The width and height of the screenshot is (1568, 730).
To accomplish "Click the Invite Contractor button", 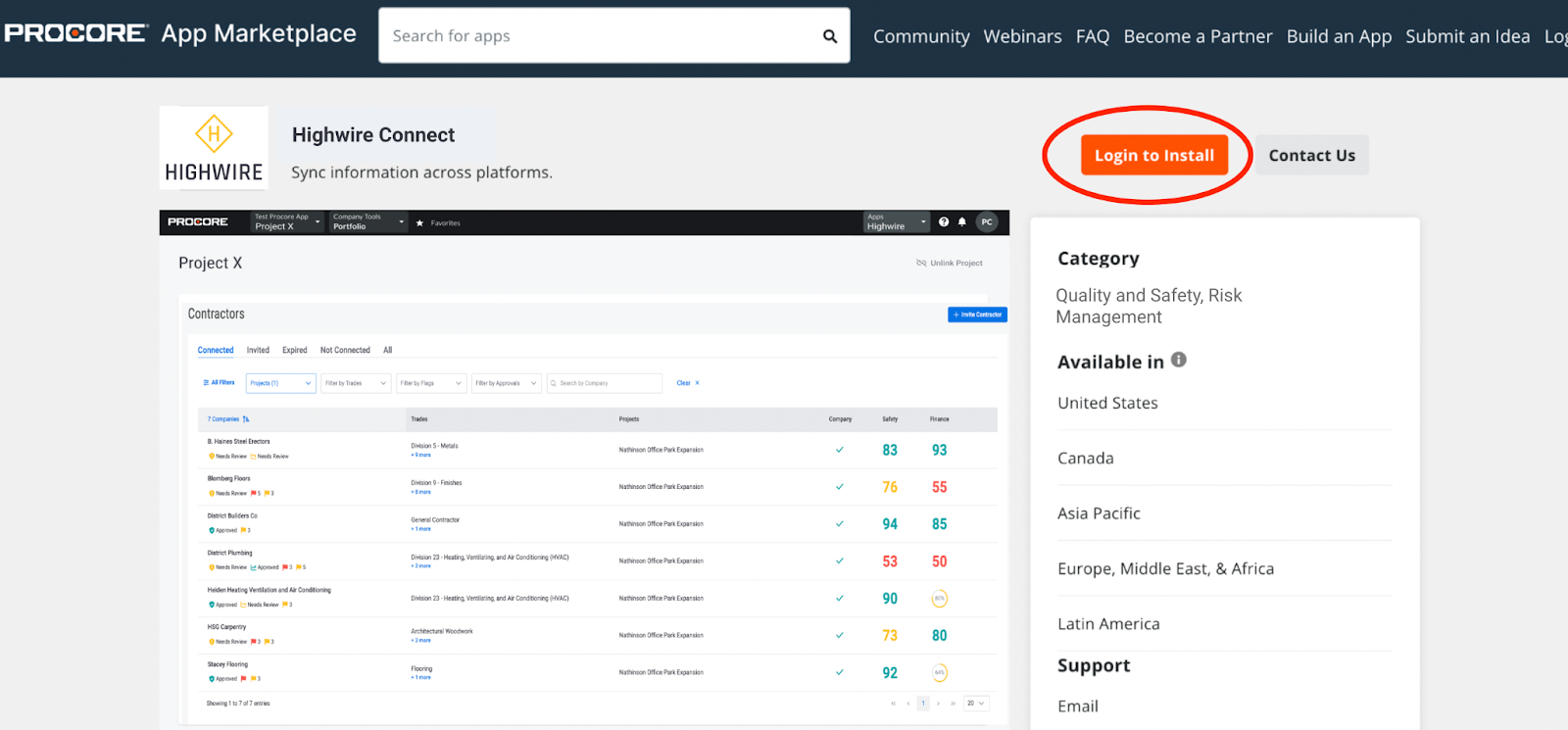I will pyautogui.click(x=977, y=315).
